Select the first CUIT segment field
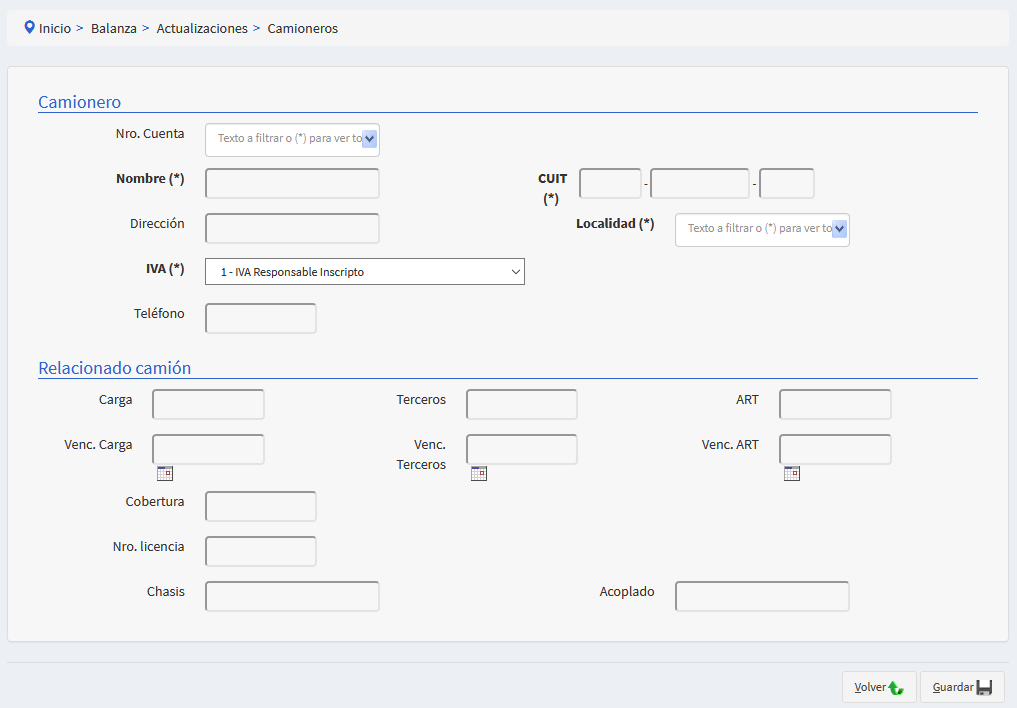 pos(610,184)
